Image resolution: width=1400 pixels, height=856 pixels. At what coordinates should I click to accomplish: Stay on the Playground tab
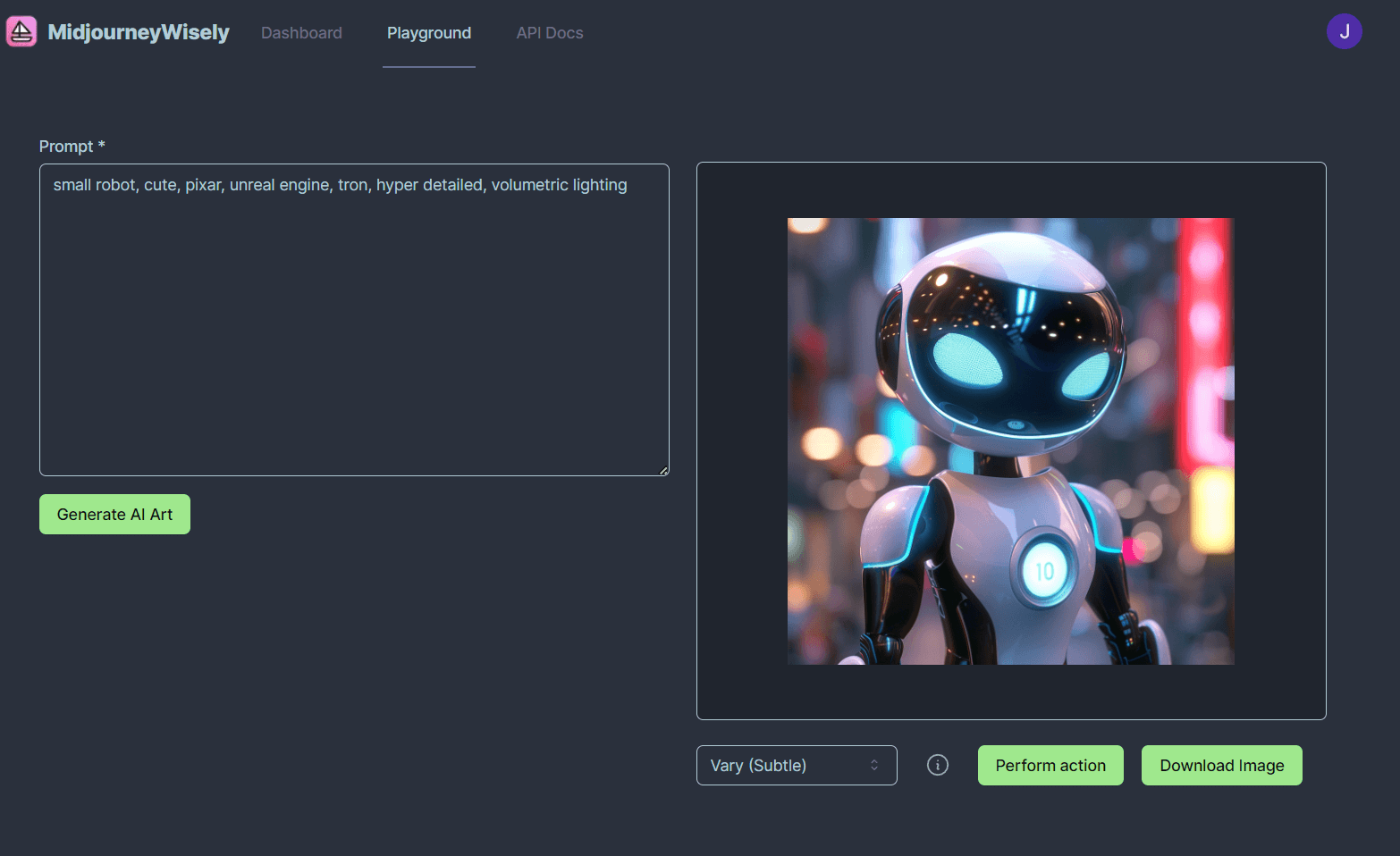[x=428, y=33]
